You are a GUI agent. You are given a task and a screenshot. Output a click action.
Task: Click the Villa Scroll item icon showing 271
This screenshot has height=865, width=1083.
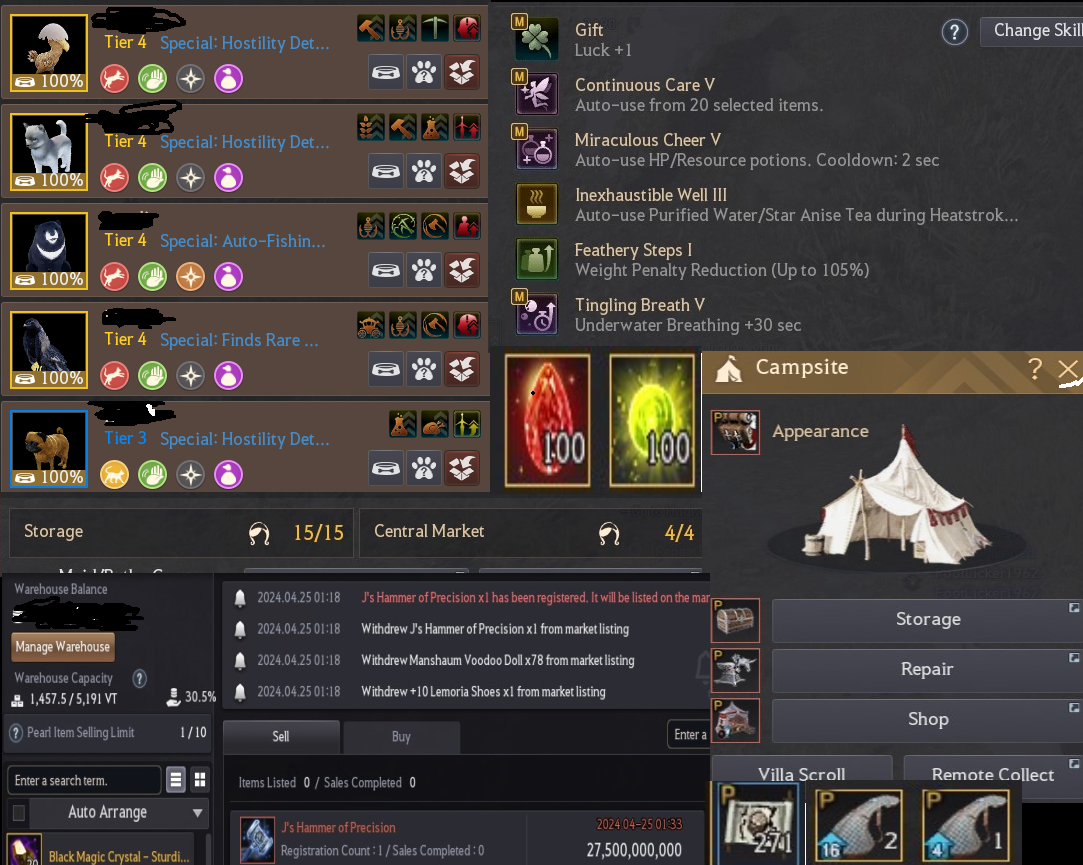pyautogui.click(x=756, y=824)
